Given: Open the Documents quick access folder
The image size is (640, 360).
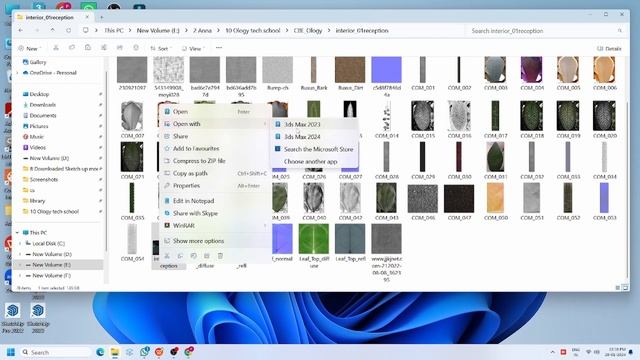Looking at the screenshot, I should (43, 116).
